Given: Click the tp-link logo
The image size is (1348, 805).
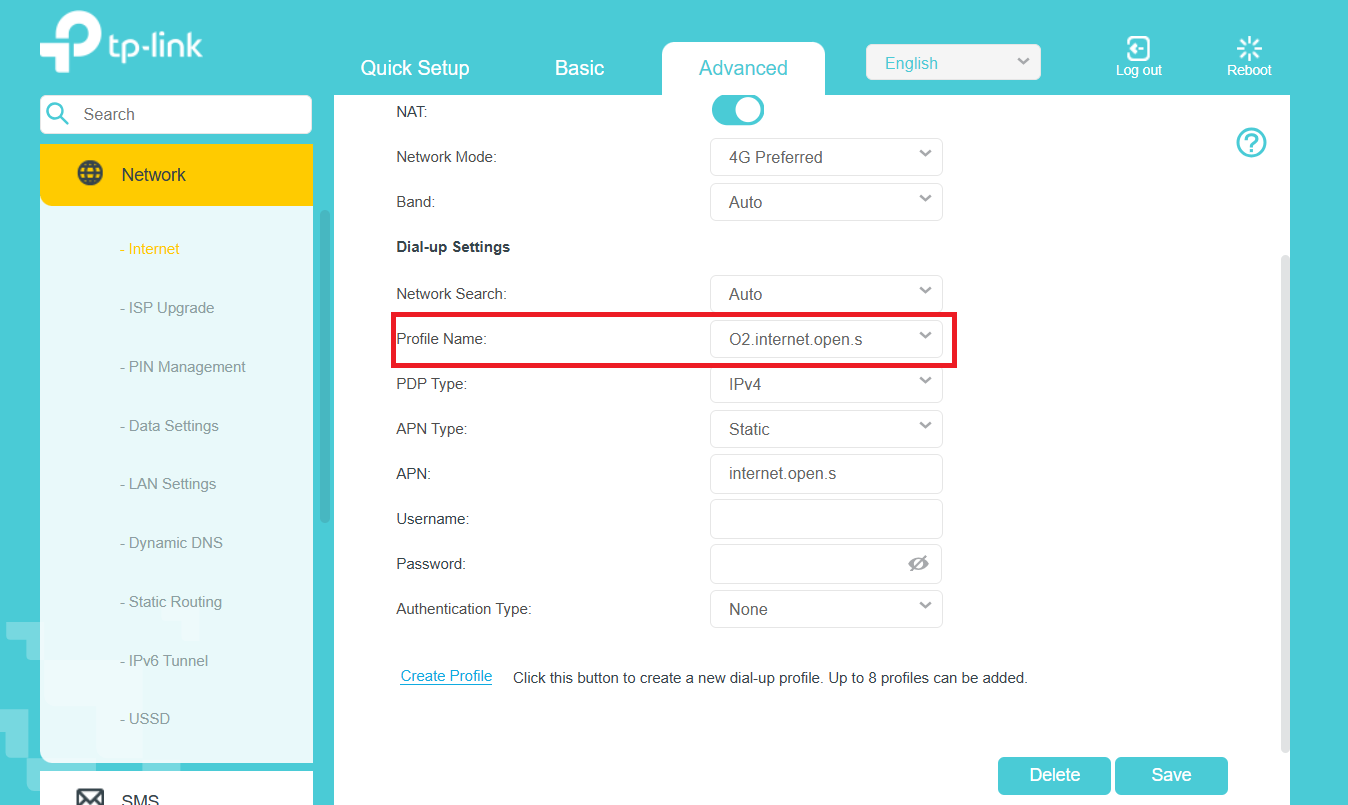Looking at the screenshot, I should pyautogui.click(x=121, y=46).
